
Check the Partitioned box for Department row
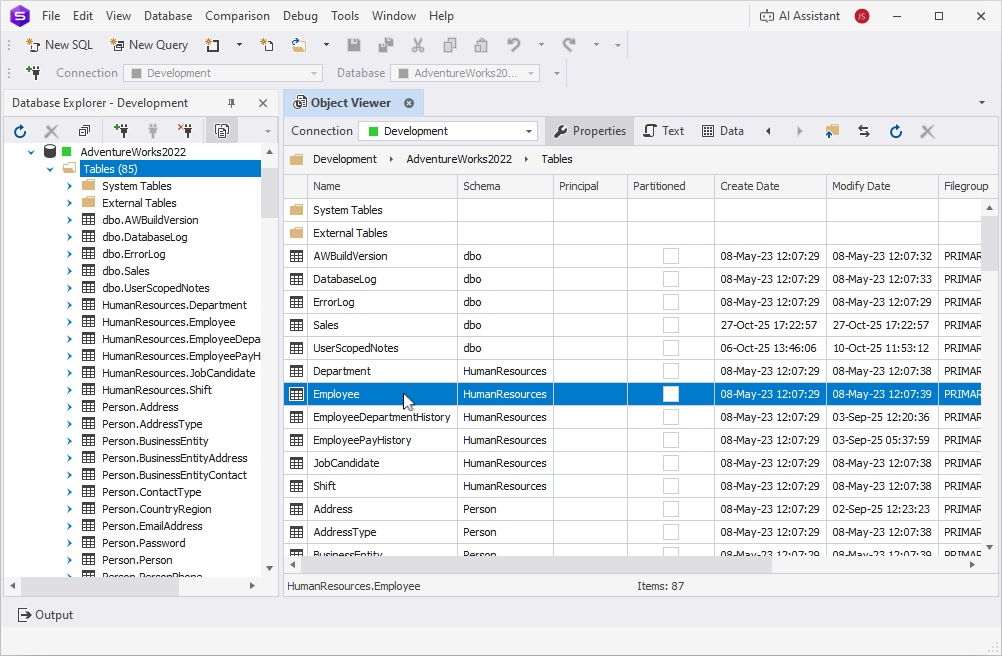point(670,370)
